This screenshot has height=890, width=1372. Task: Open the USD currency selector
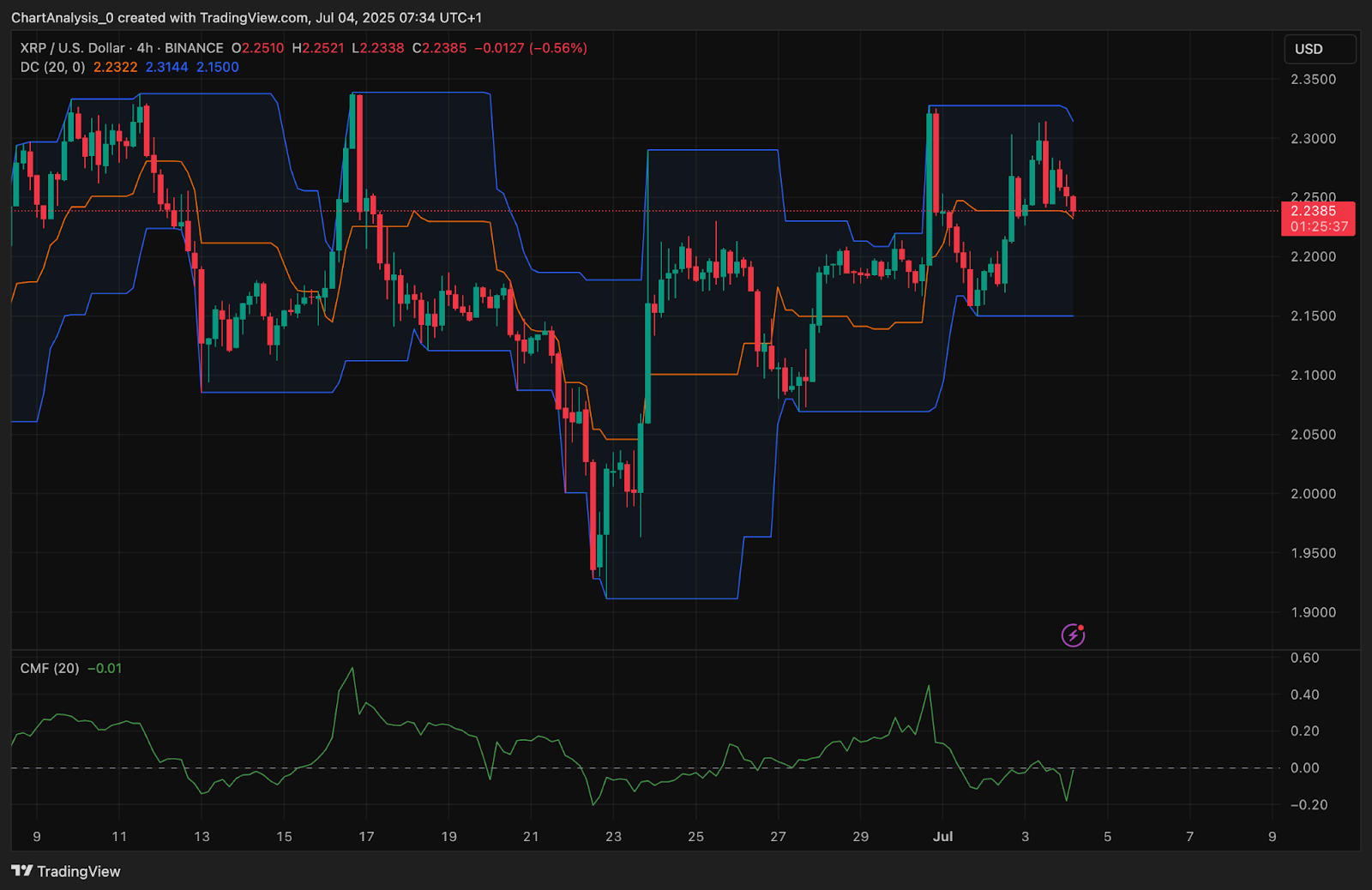(x=1319, y=49)
